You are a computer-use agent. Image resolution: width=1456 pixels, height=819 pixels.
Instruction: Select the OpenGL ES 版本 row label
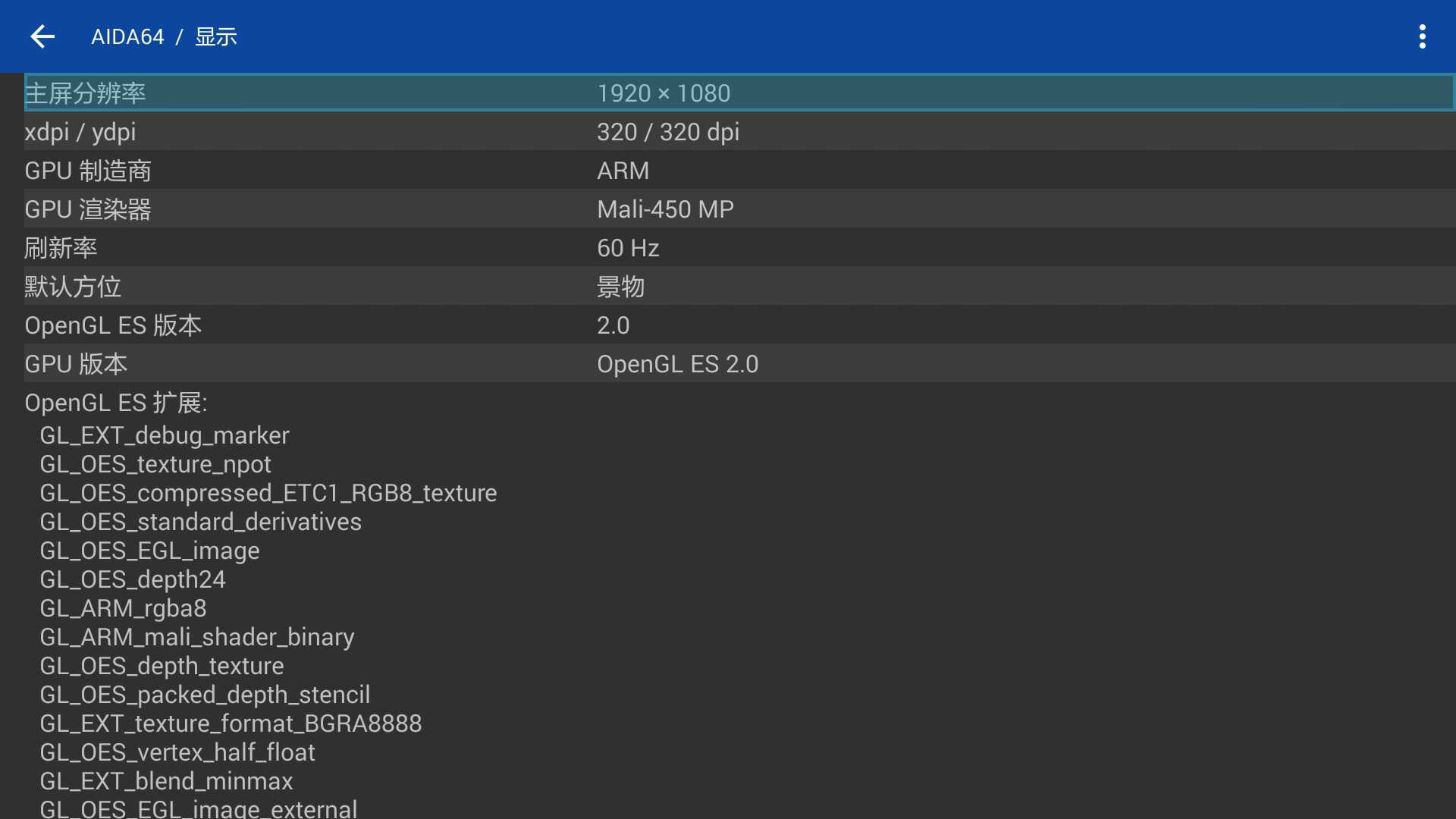(113, 325)
